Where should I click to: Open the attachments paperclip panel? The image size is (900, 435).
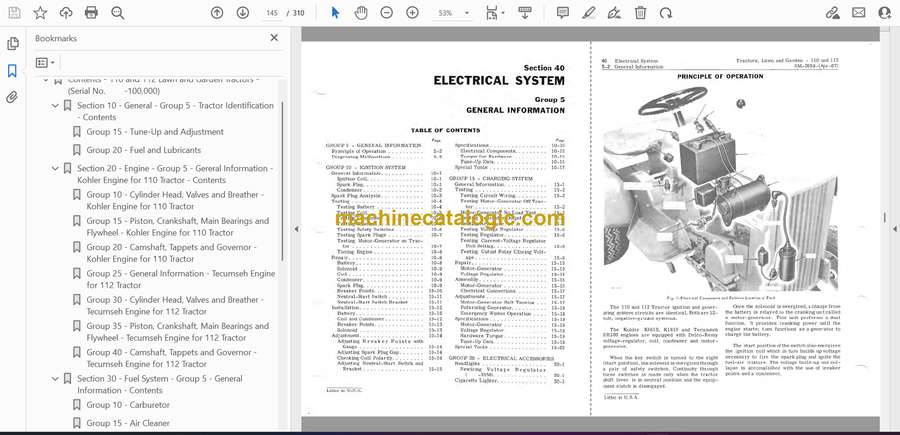(x=12, y=97)
